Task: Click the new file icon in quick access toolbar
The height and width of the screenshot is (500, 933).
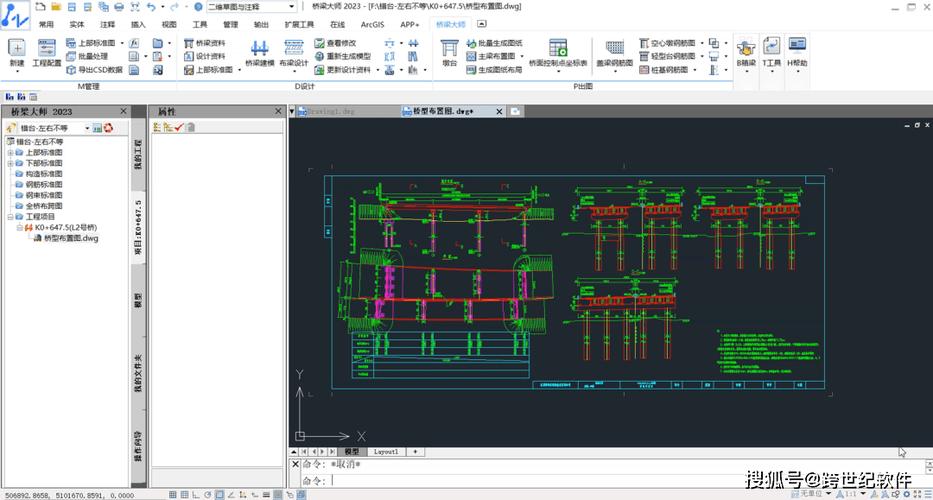Action: [x=40, y=7]
